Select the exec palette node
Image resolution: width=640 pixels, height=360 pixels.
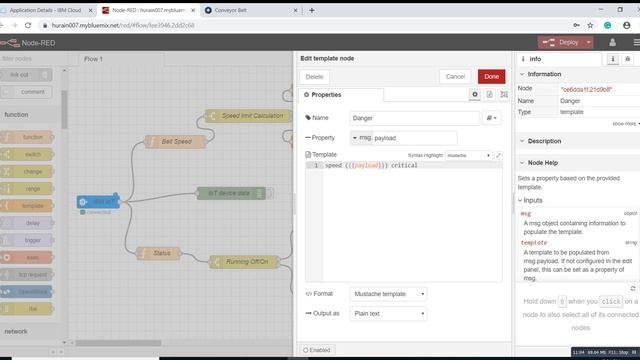click(x=27, y=257)
